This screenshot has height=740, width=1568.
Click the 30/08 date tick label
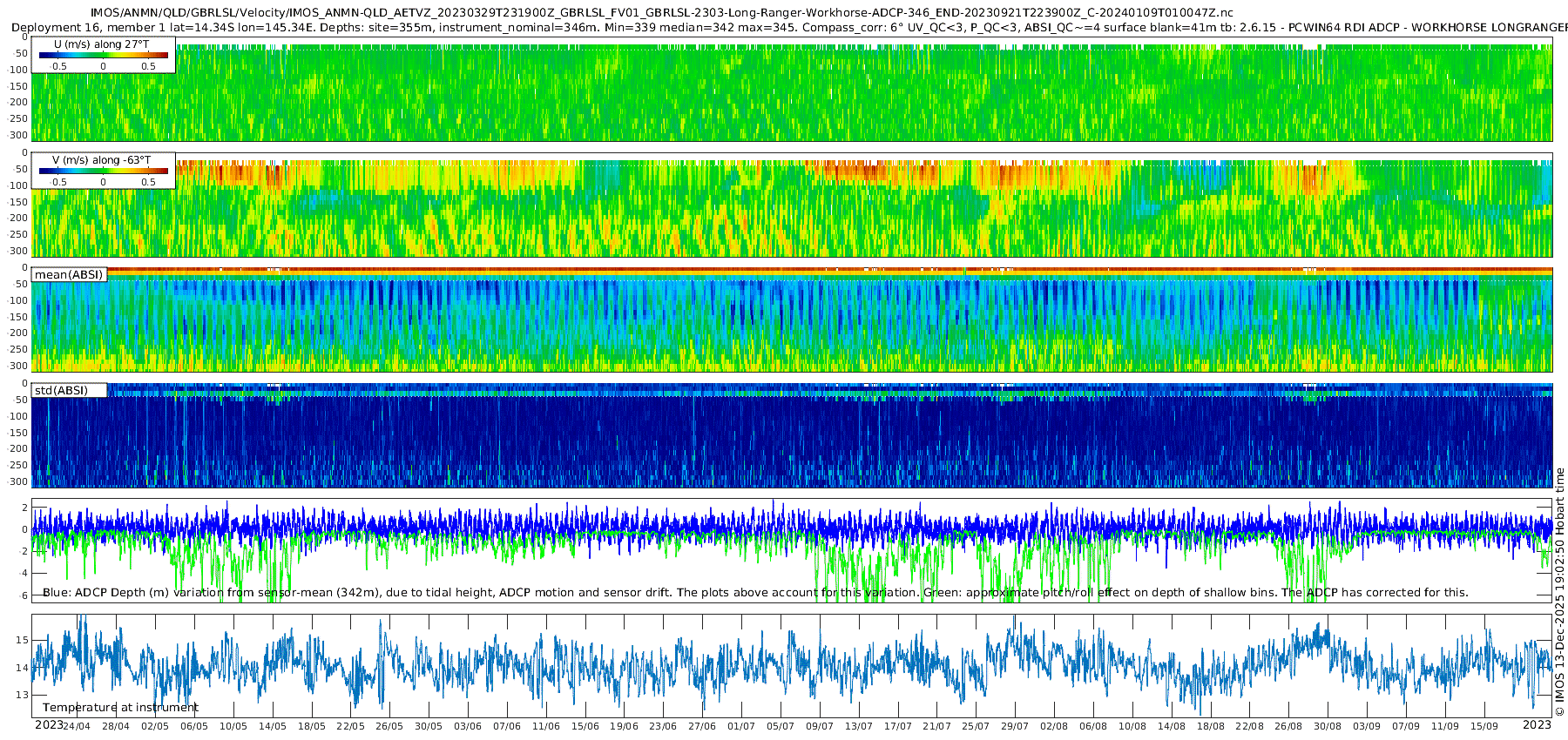pos(1328,726)
